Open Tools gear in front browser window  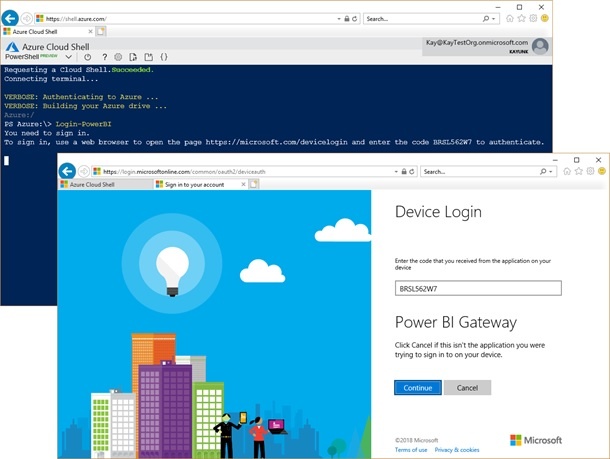click(590, 171)
